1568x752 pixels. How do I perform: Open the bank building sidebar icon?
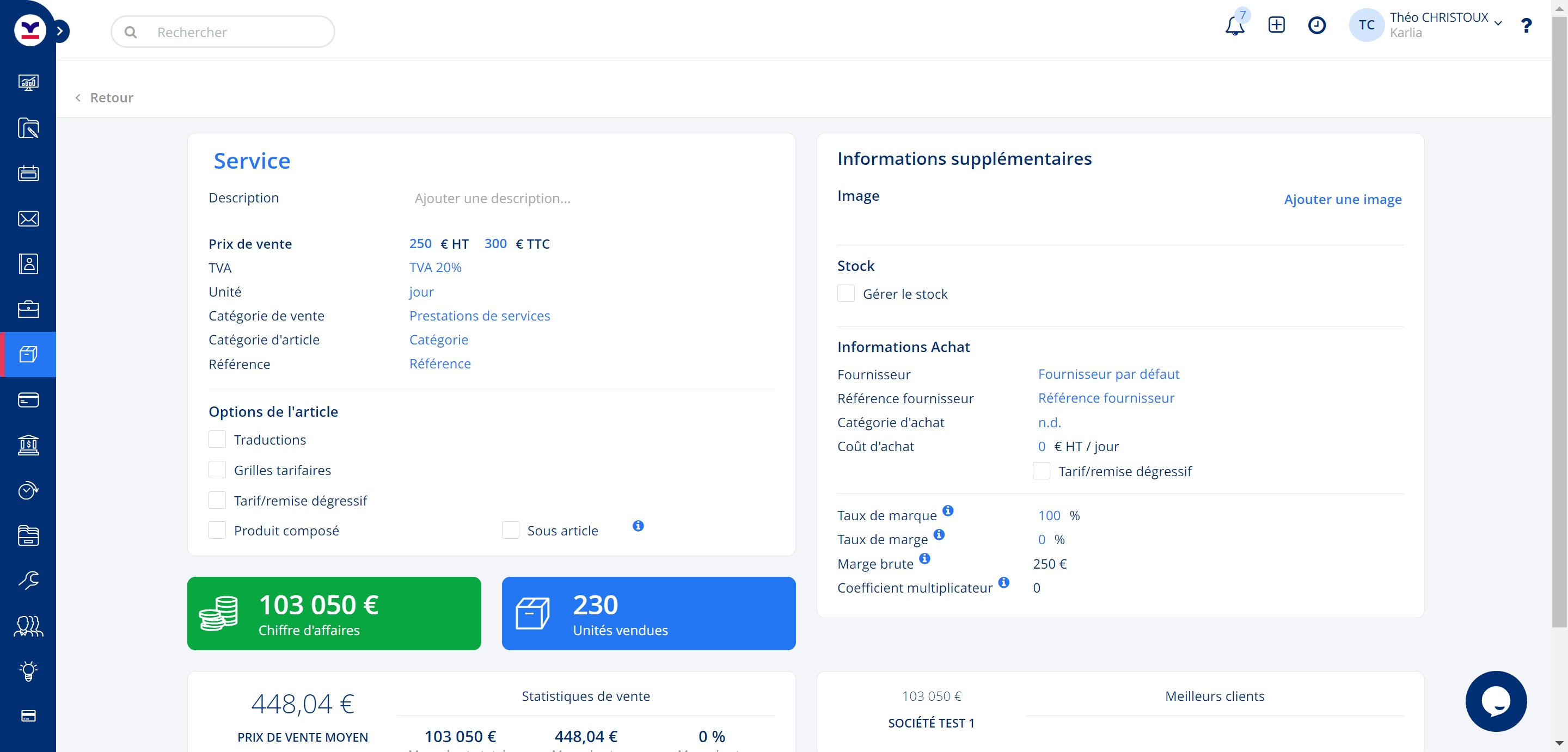pyautogui.click(x=28, y=445)
